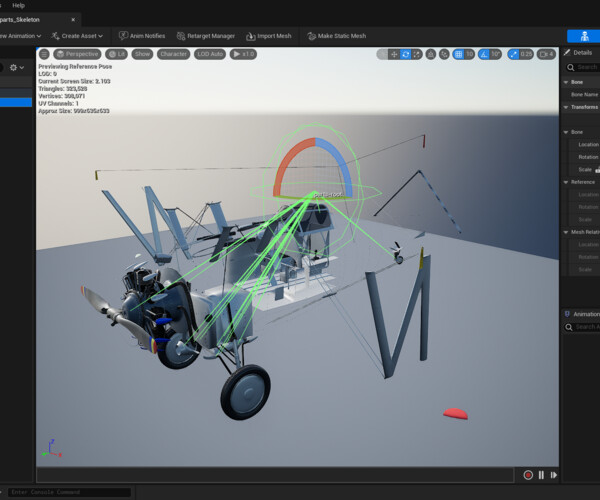Open the Perspective view mode dropdown
Image resolution: width=600 pixels, height=500 pixels.
(x=77, y=54)
